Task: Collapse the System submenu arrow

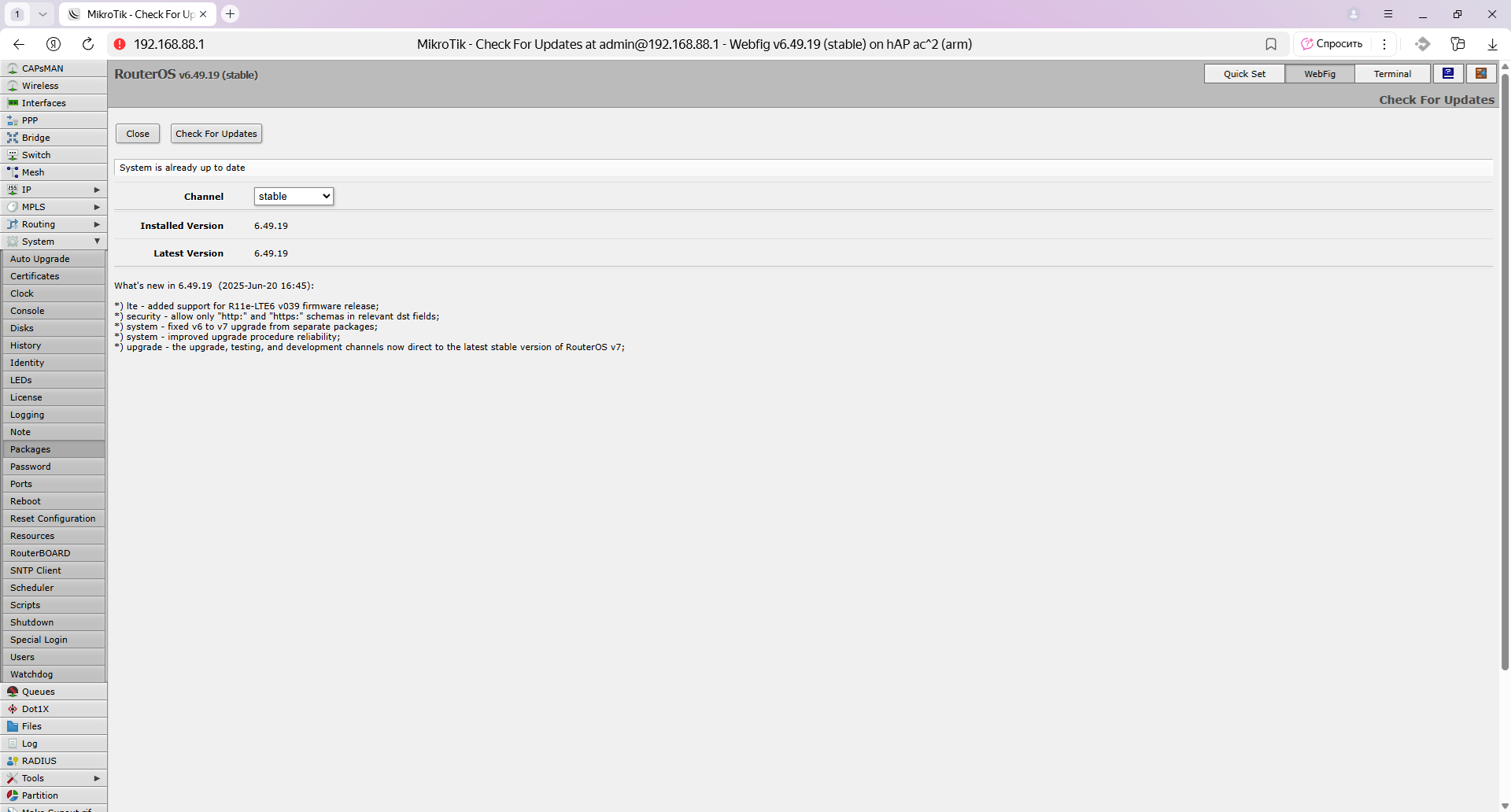Action: point(97,242)
